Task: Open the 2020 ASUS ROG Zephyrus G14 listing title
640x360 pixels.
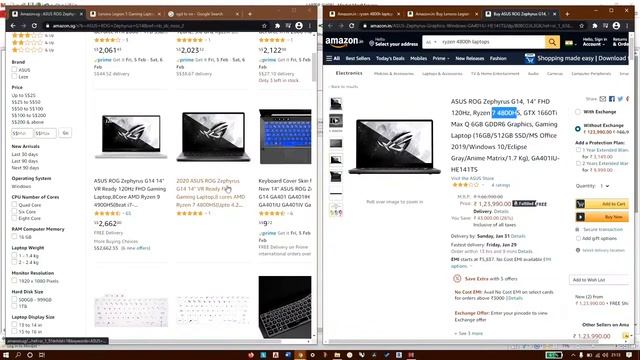Action: tap(211, 193)
